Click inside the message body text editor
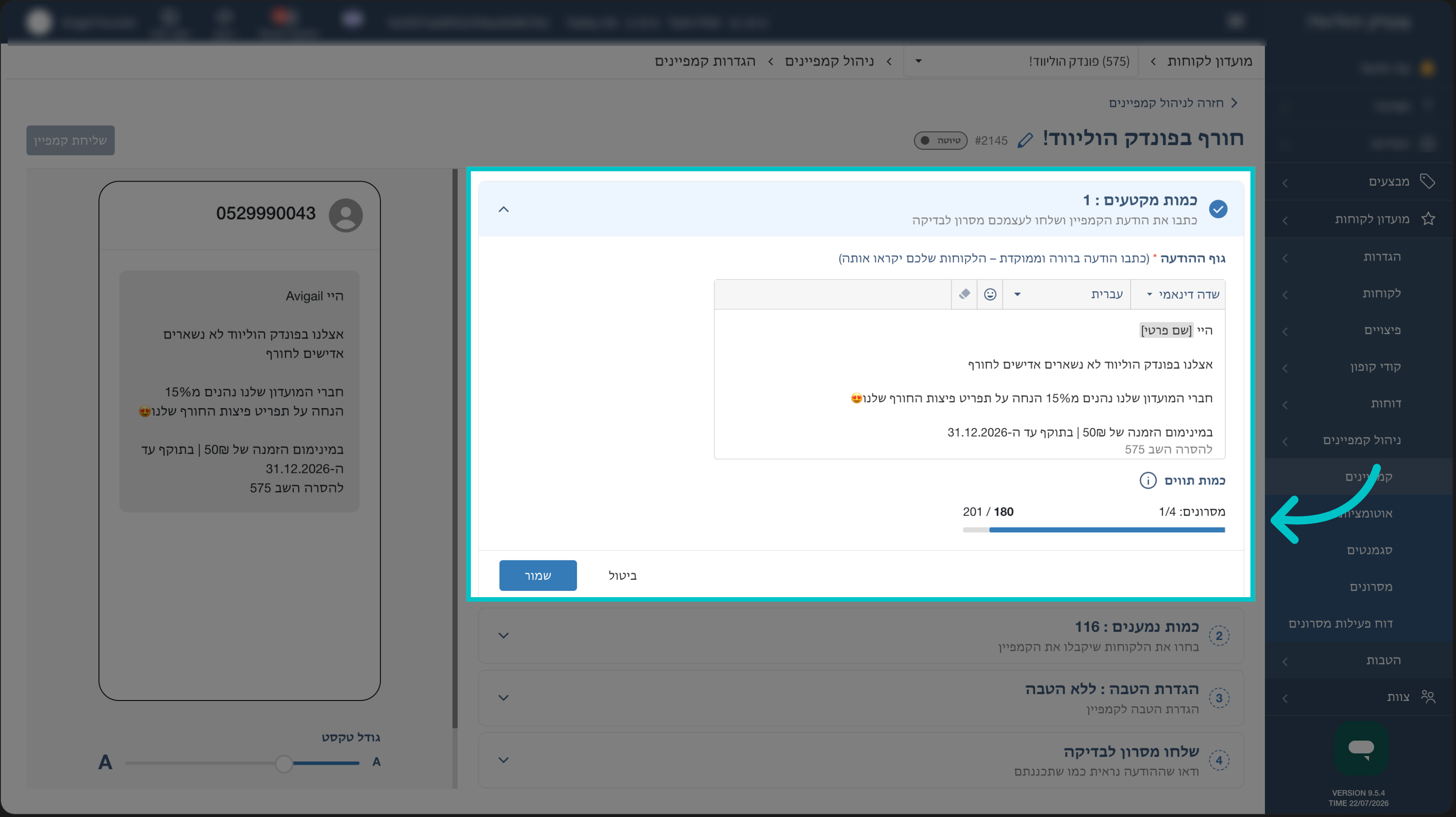1456x817 pixels. click(969, 385)
